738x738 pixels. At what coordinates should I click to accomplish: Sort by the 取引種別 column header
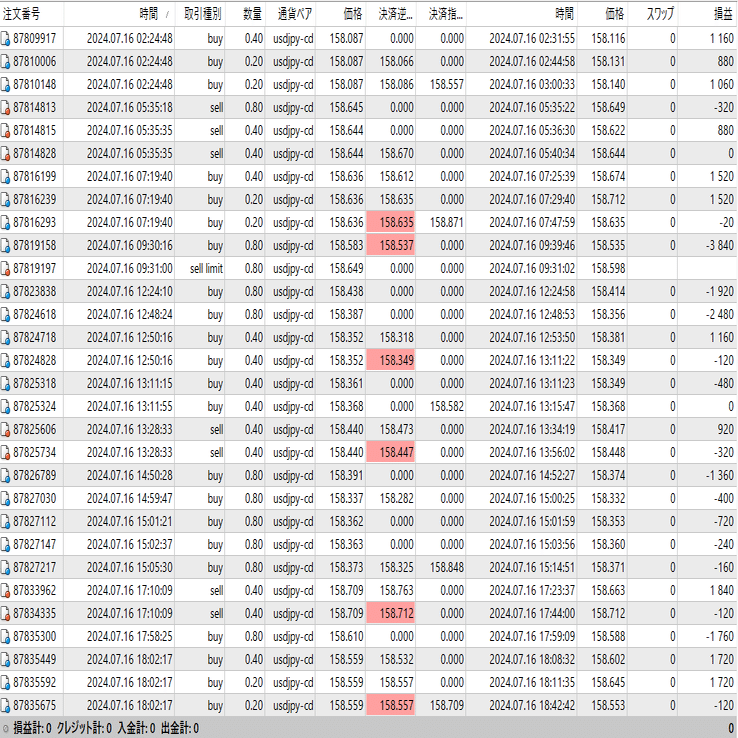tap(202, 14)
